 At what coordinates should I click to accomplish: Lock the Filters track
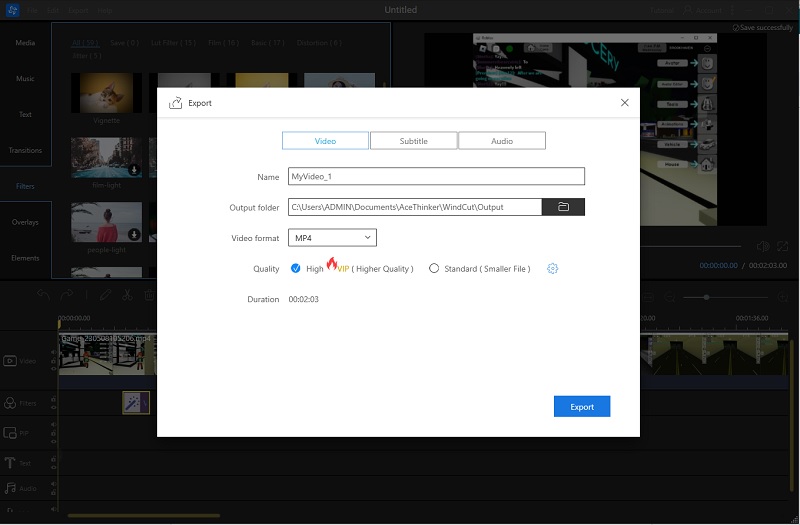point(54,399)
